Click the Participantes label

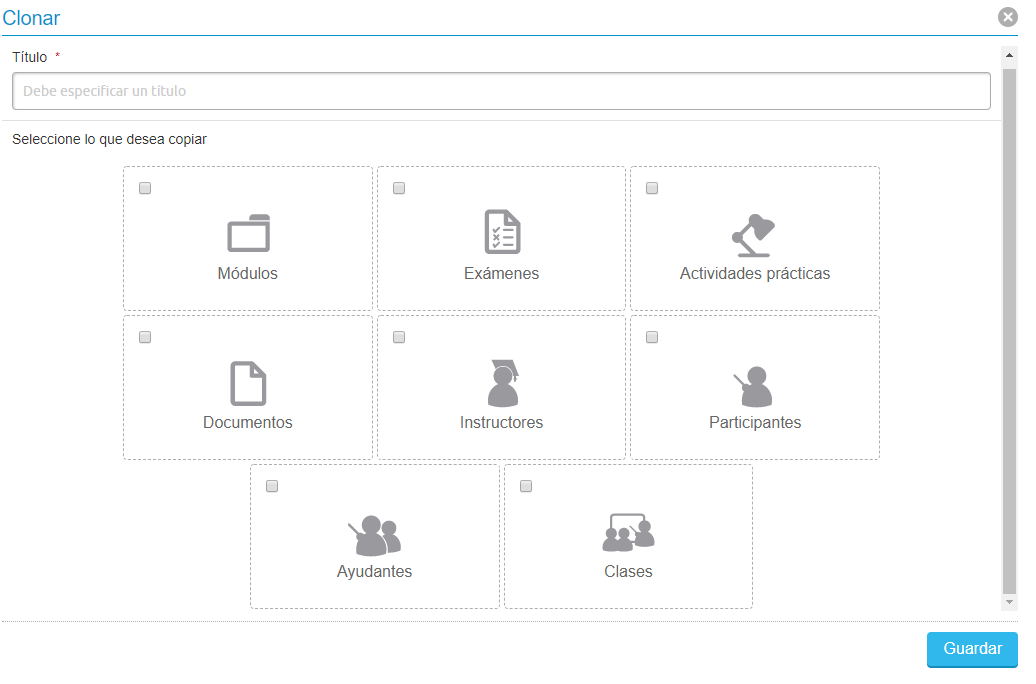pos(755,423)
